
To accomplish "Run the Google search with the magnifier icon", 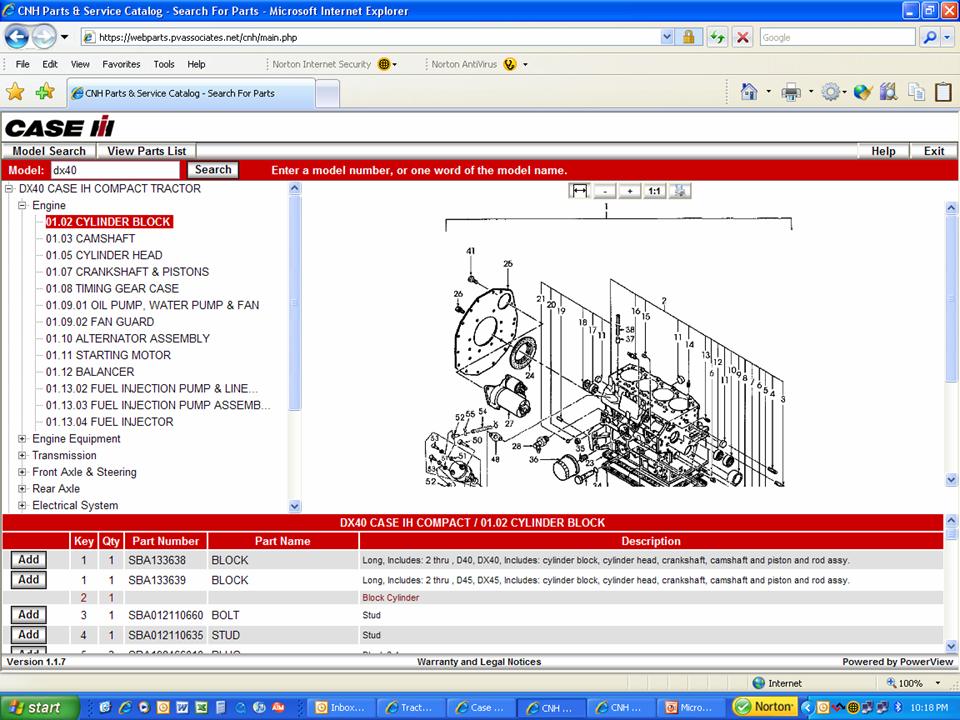I will (x=929, y=37).
